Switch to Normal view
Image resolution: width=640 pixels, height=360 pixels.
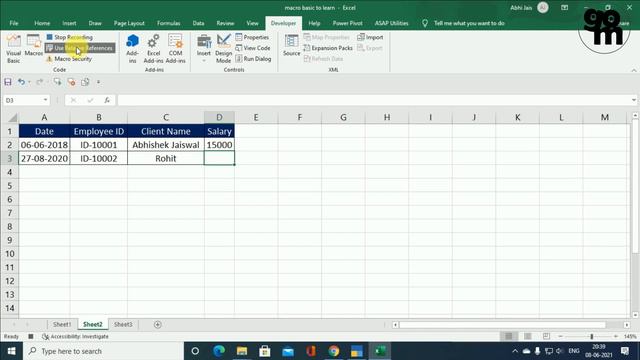click(509, 336)
